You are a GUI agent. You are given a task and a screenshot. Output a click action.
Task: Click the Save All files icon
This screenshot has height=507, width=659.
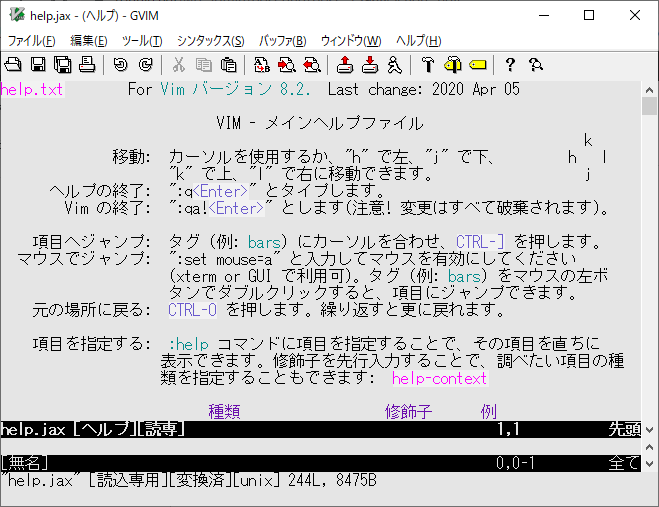(x=63, y=65)
